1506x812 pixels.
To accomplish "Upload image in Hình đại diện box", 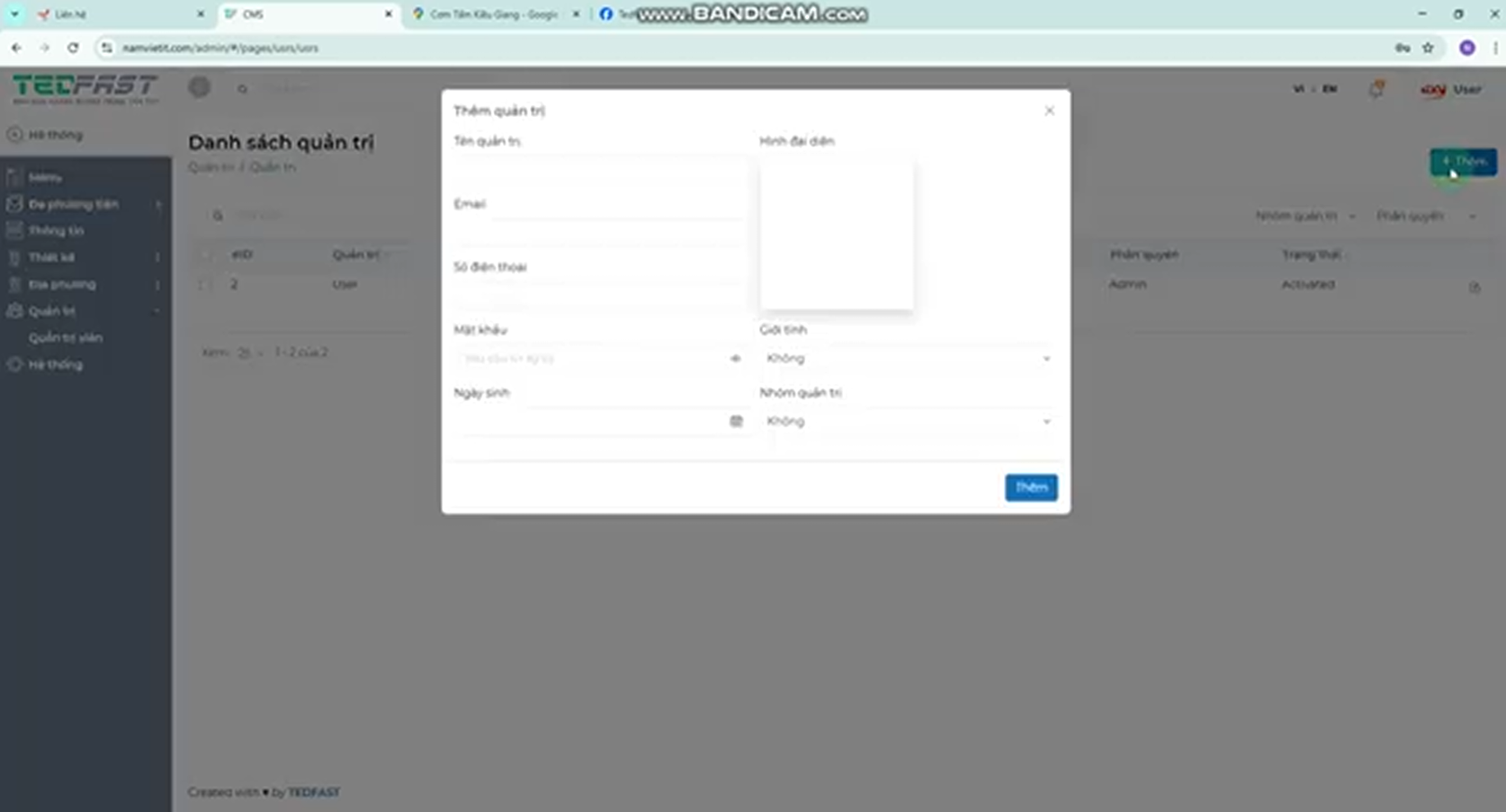I will pyautogui.click(x=837, y=234).
